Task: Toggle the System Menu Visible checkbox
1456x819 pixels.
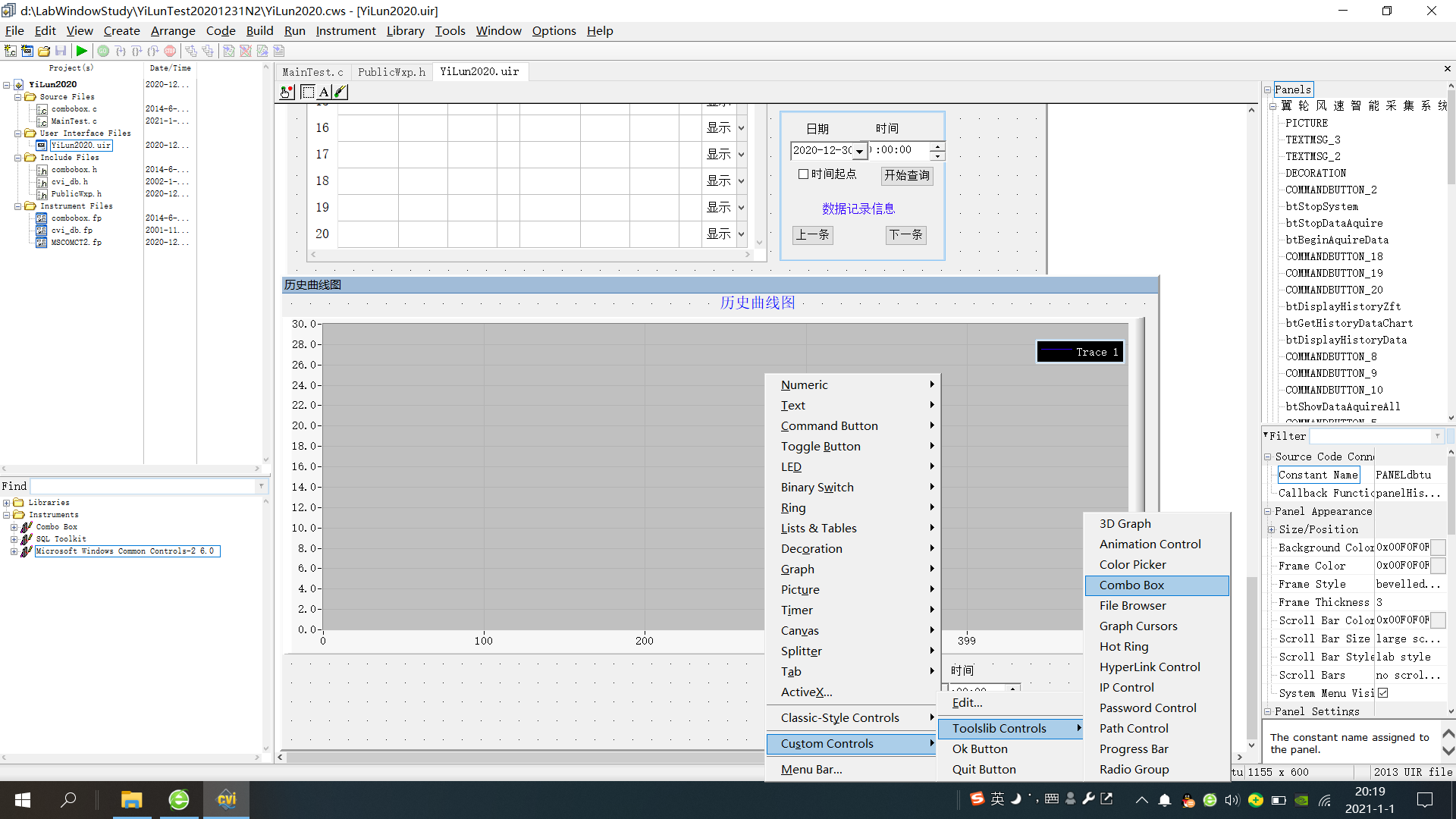Action: coord(1383,692)
